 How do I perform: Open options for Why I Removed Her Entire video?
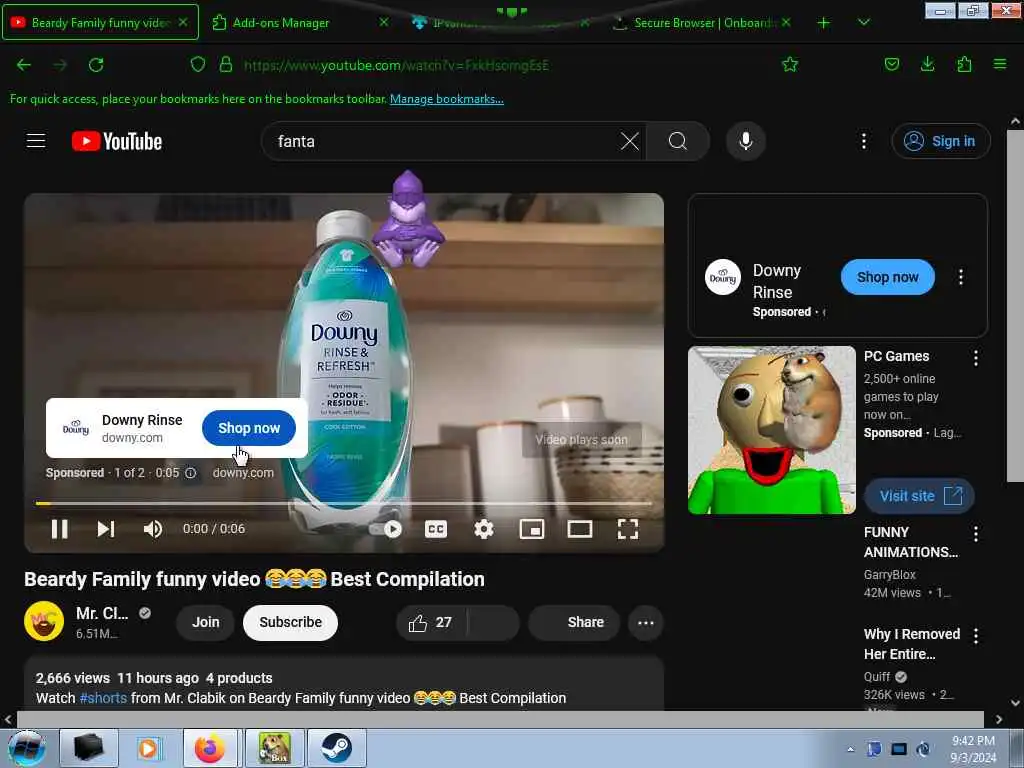tap(976, 636)
